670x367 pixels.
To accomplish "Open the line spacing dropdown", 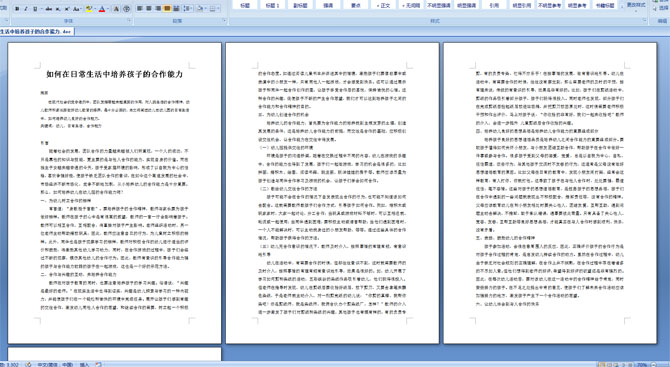I will click(188, 8).
